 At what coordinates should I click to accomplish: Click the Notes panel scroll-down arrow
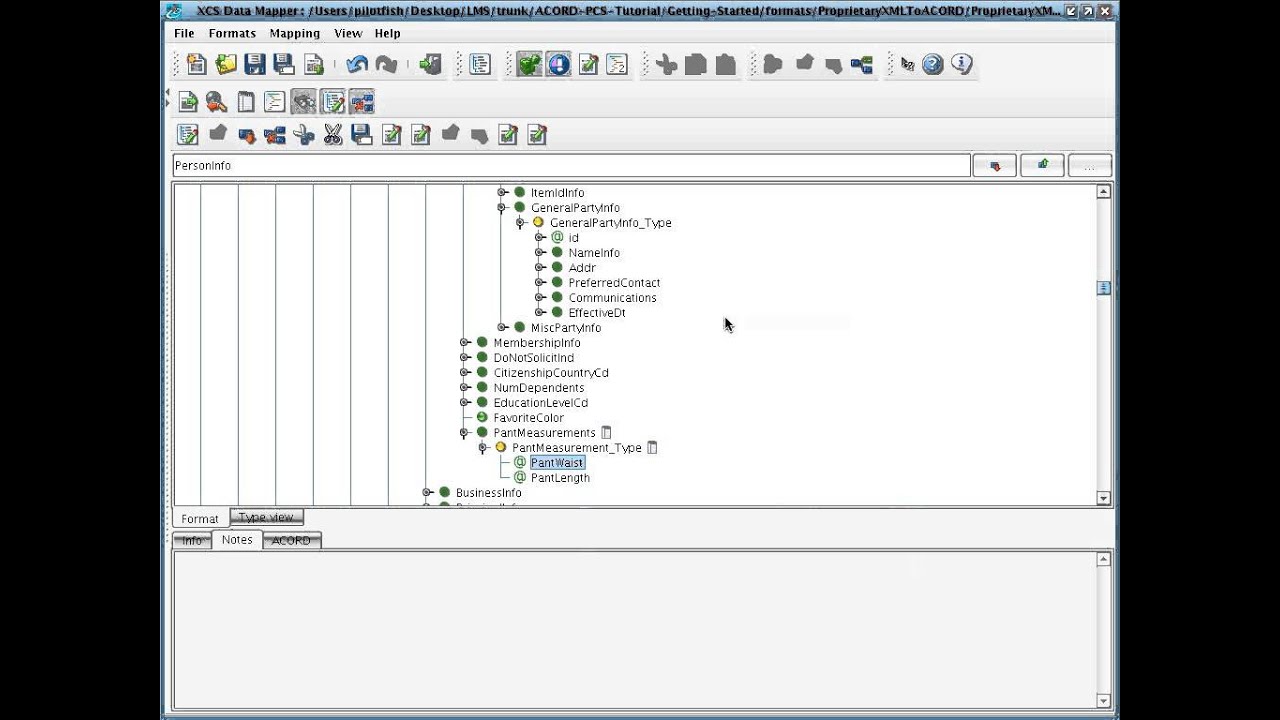(x=1104, y=701)
